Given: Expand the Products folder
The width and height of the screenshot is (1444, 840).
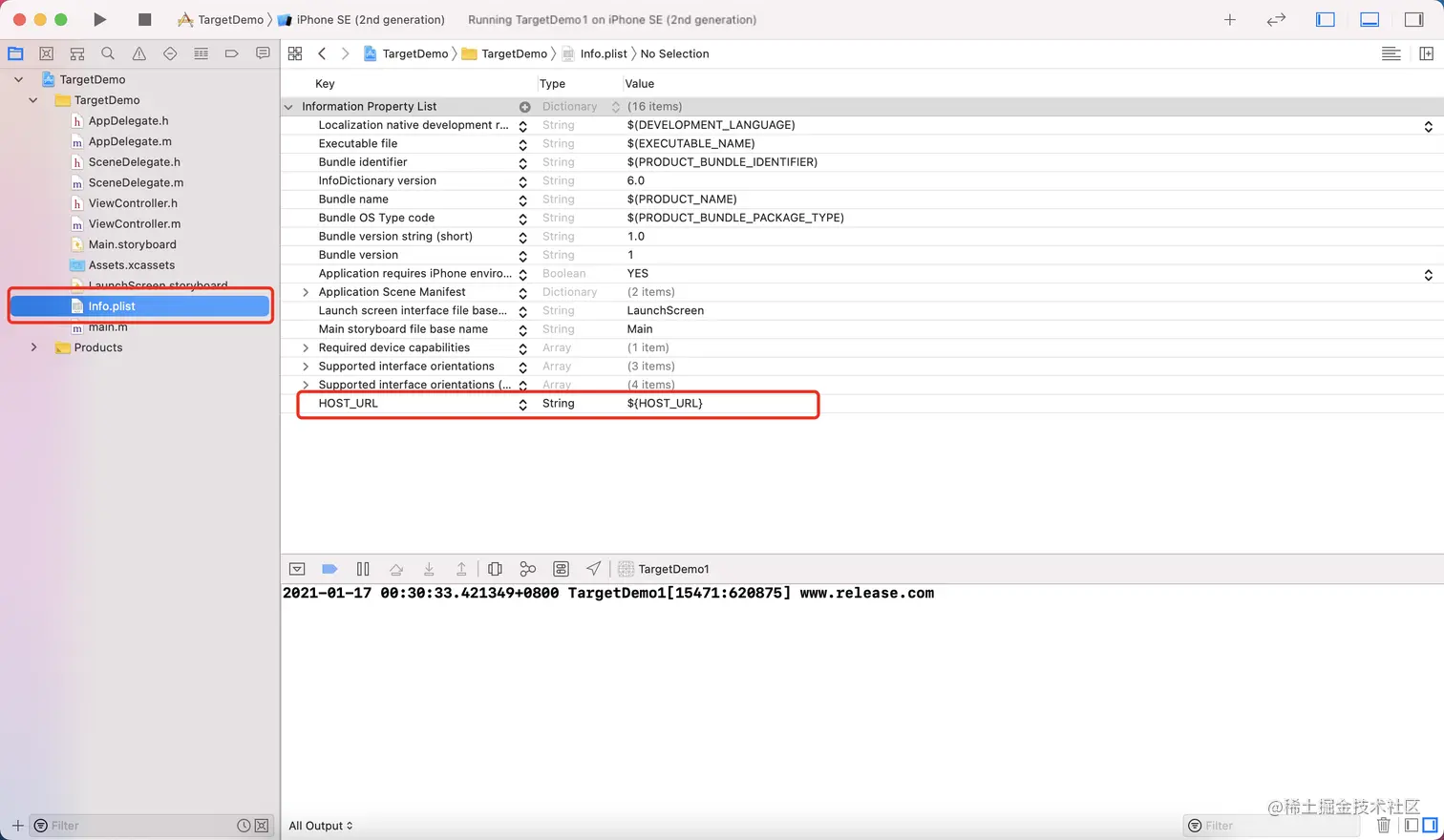Looking at the screenshot, I should click(33, 347).
